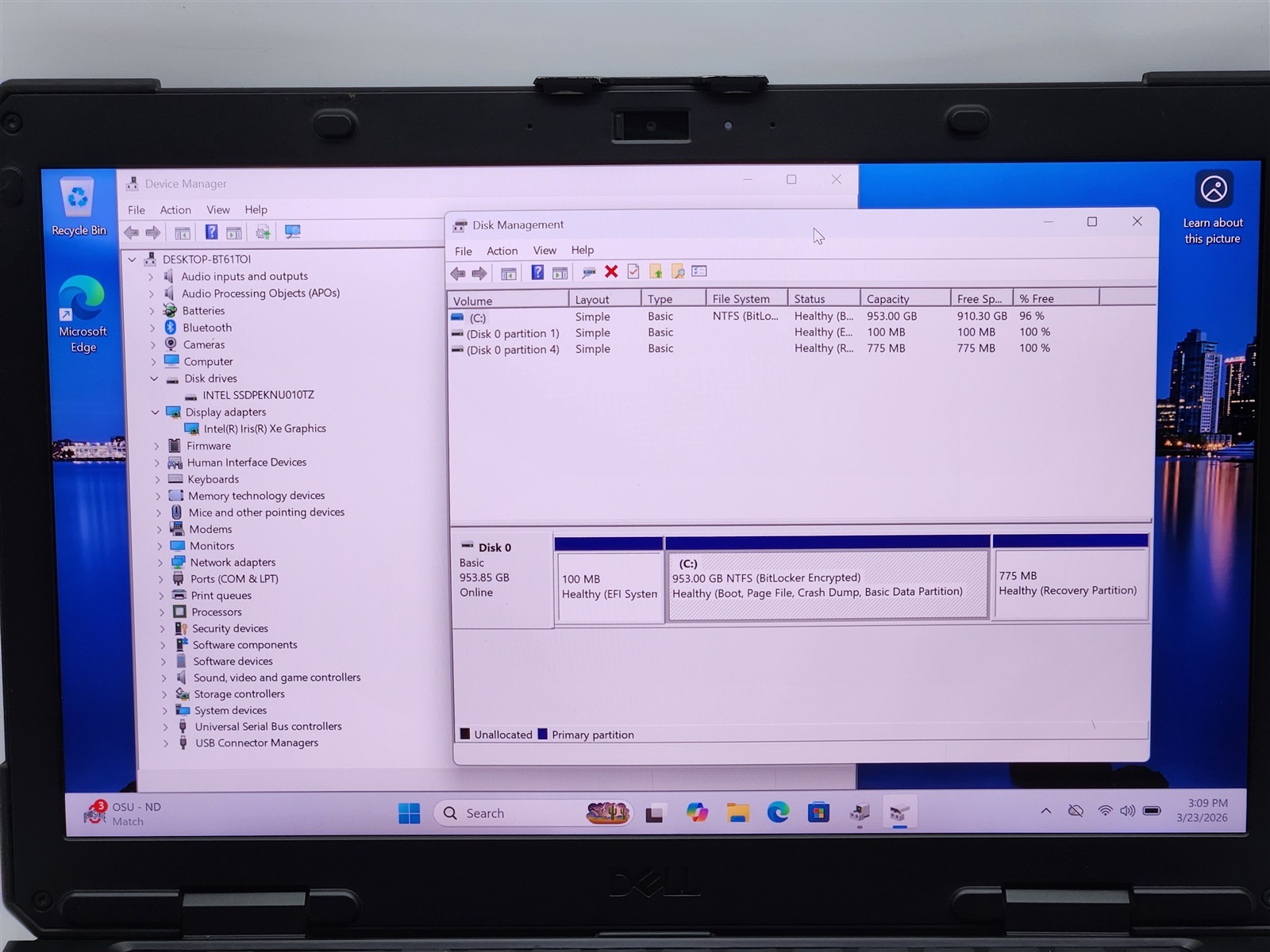Click Learn about this picture icon
1270x952 pixels.
pyautogui.click(x=1213, y=208)
